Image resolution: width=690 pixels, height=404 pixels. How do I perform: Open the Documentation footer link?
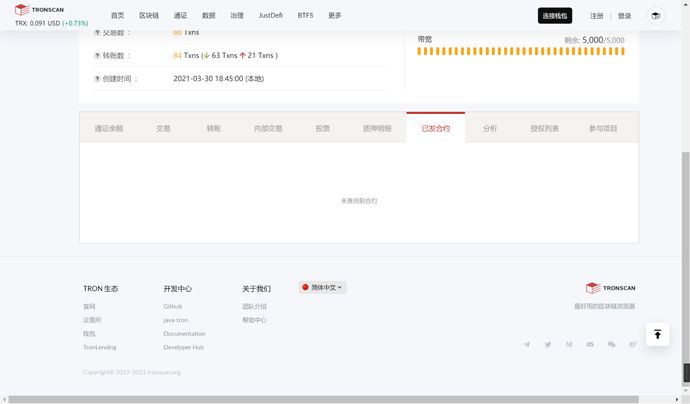184,334
